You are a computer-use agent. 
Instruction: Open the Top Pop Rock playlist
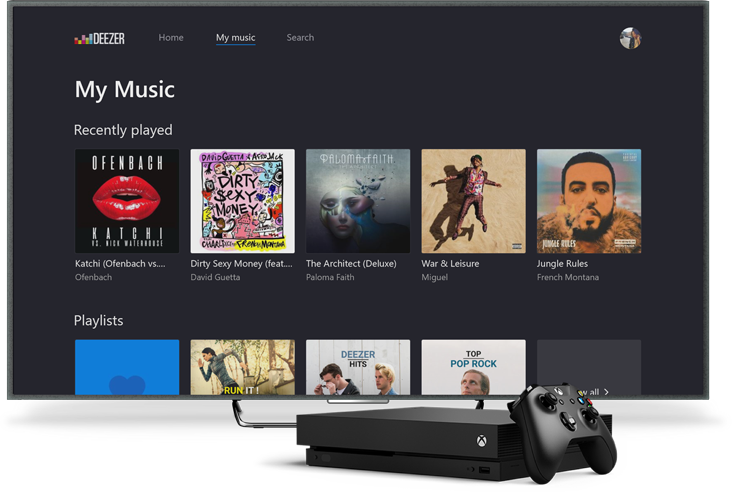tap(473, 367)
